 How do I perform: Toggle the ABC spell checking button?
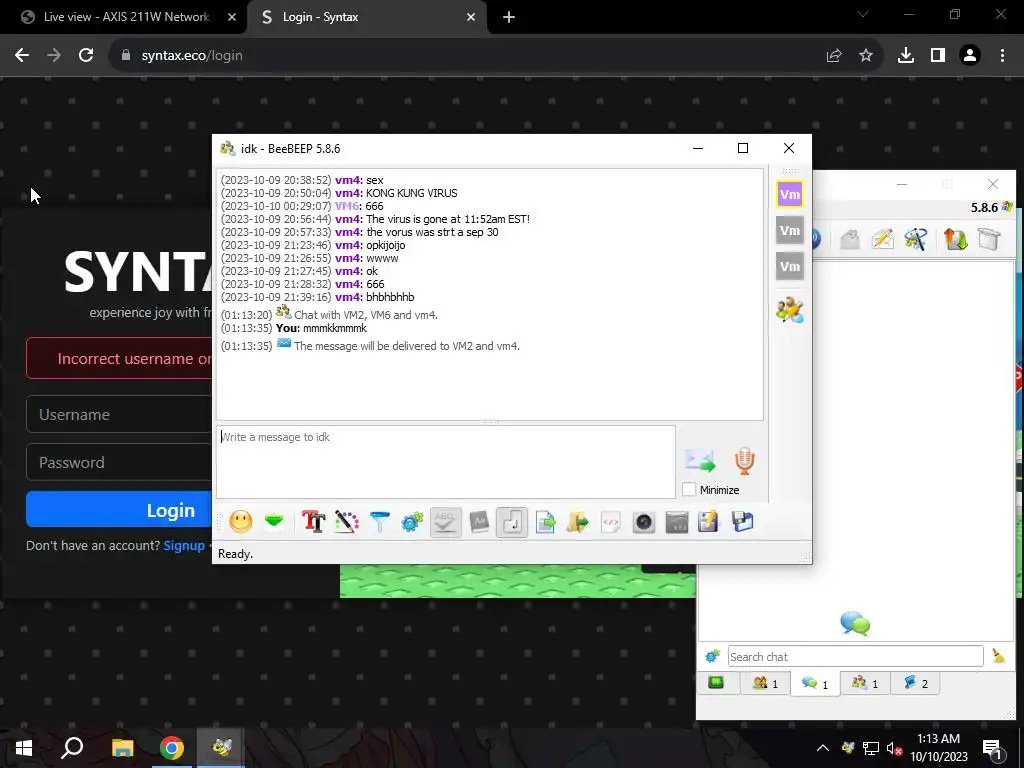pyautogui.click(x=445, y=522)
